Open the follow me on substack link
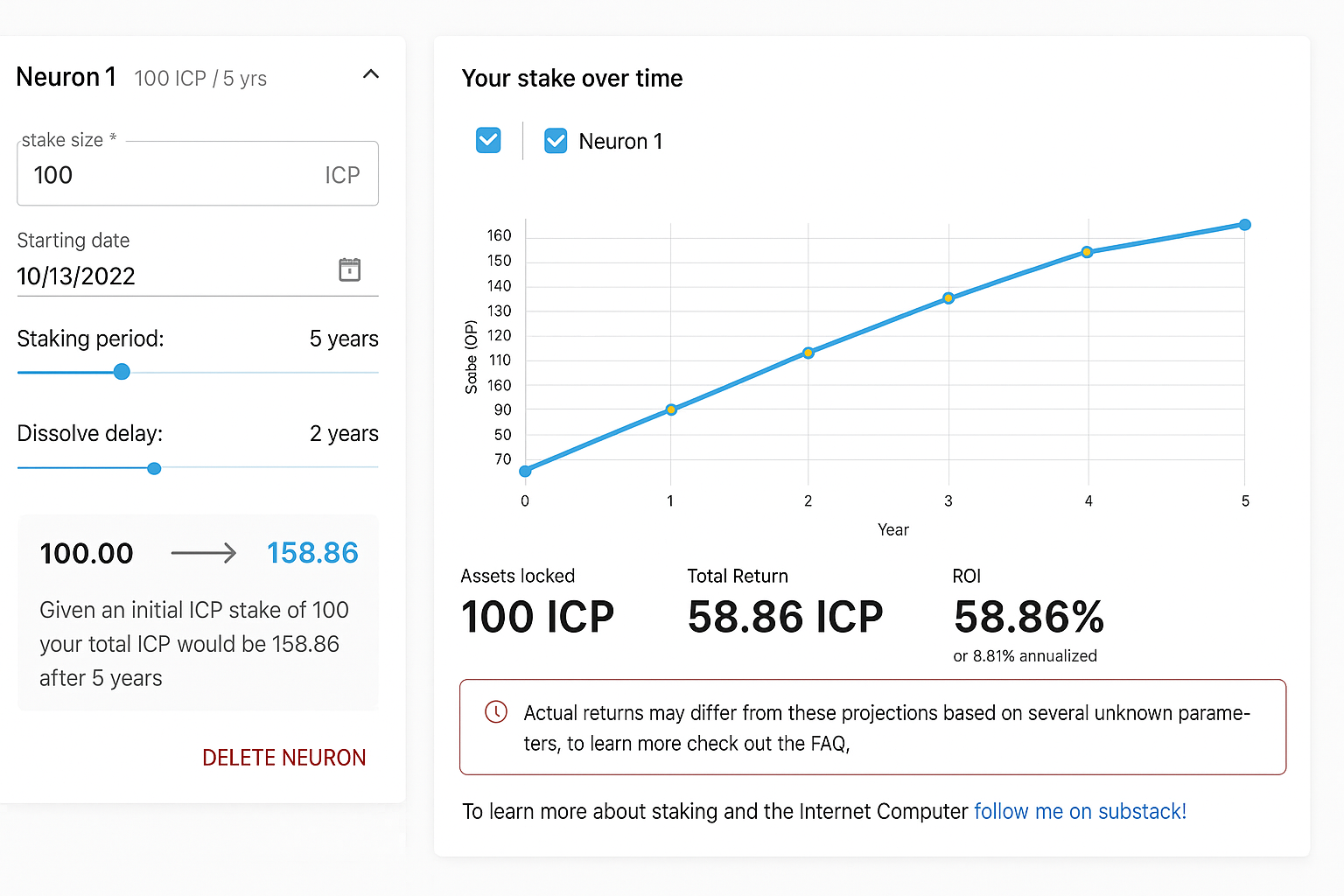1344x896 pixels. [x=1080, y=811]
